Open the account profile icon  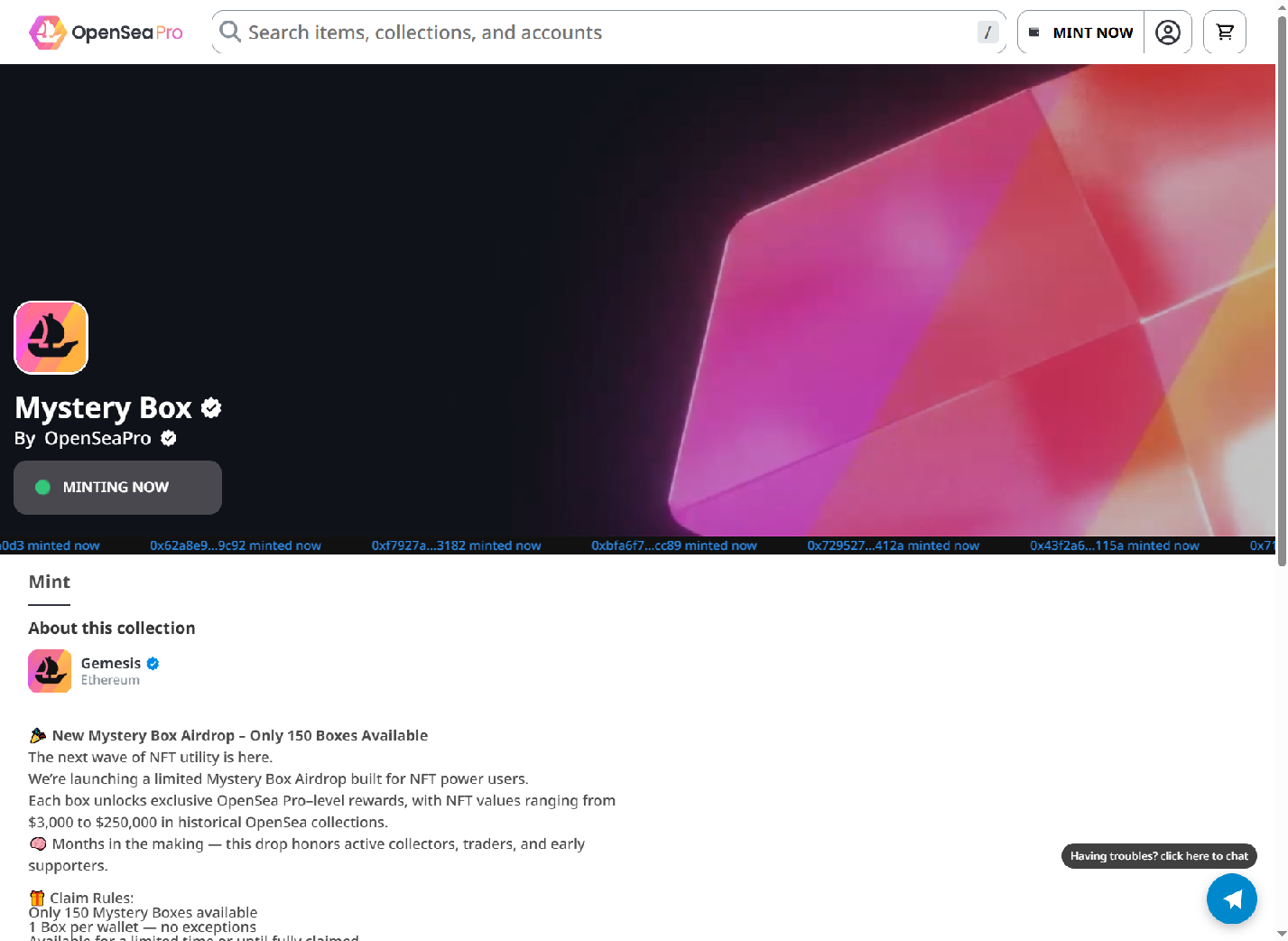pos(1168,33)
